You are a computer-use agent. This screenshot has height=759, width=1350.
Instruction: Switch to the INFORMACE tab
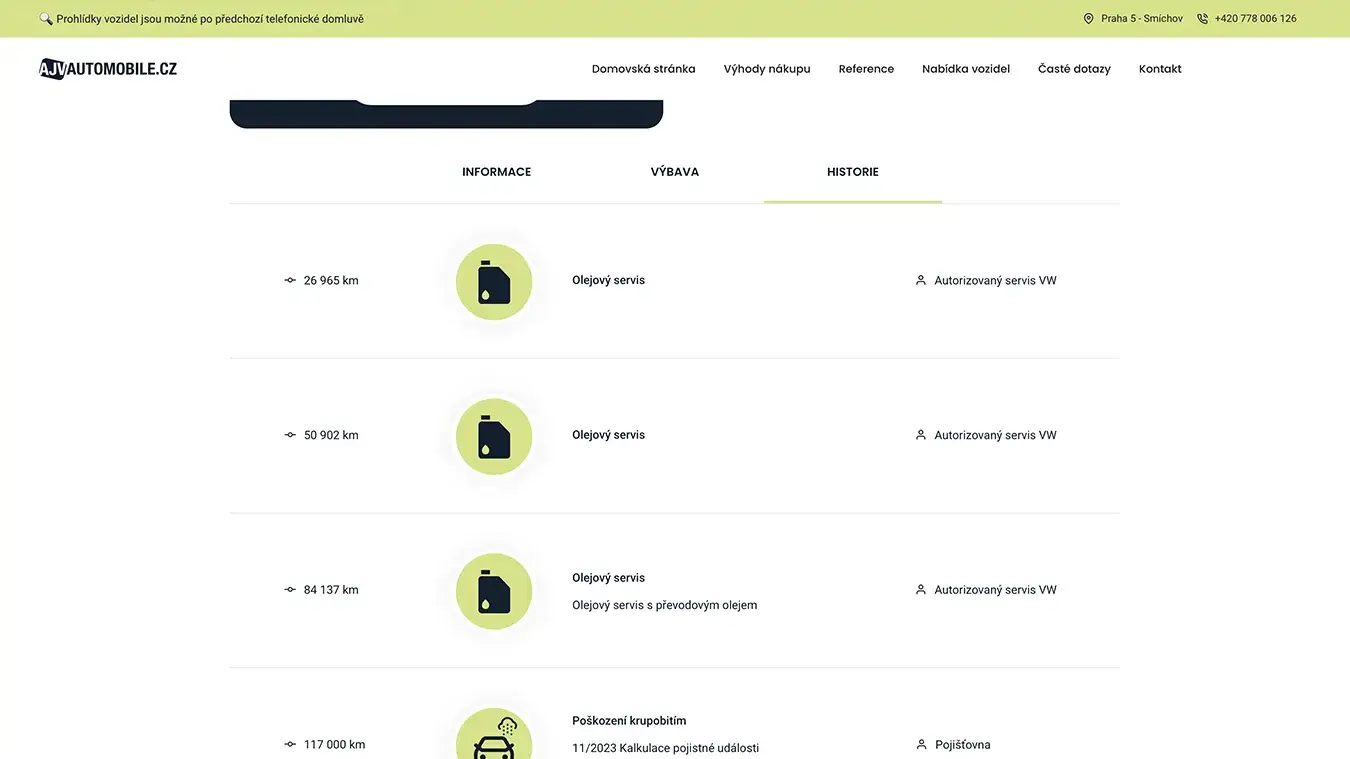[x=496, y=172]
